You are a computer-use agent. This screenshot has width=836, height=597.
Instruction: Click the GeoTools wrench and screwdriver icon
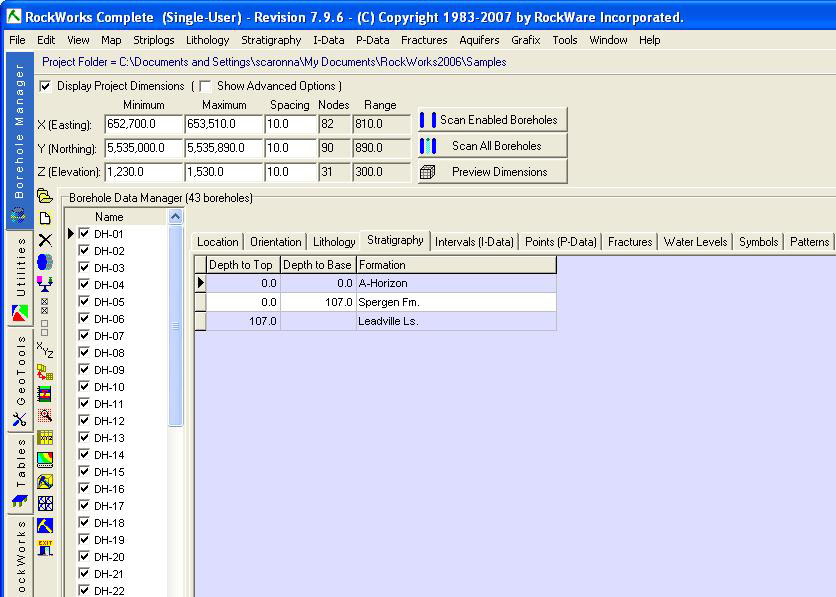19,420
